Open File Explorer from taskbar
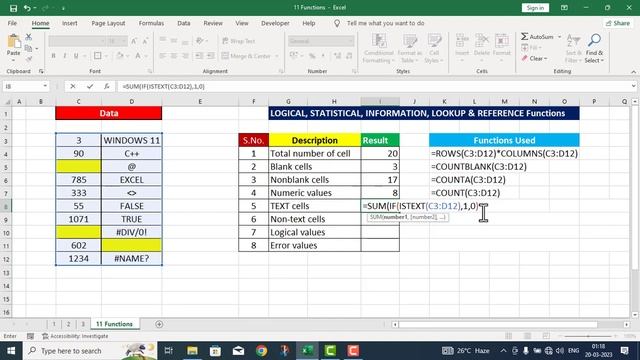The width and height of the screenshot is (640, 360). pyautogui.click(x=192, y=351)
